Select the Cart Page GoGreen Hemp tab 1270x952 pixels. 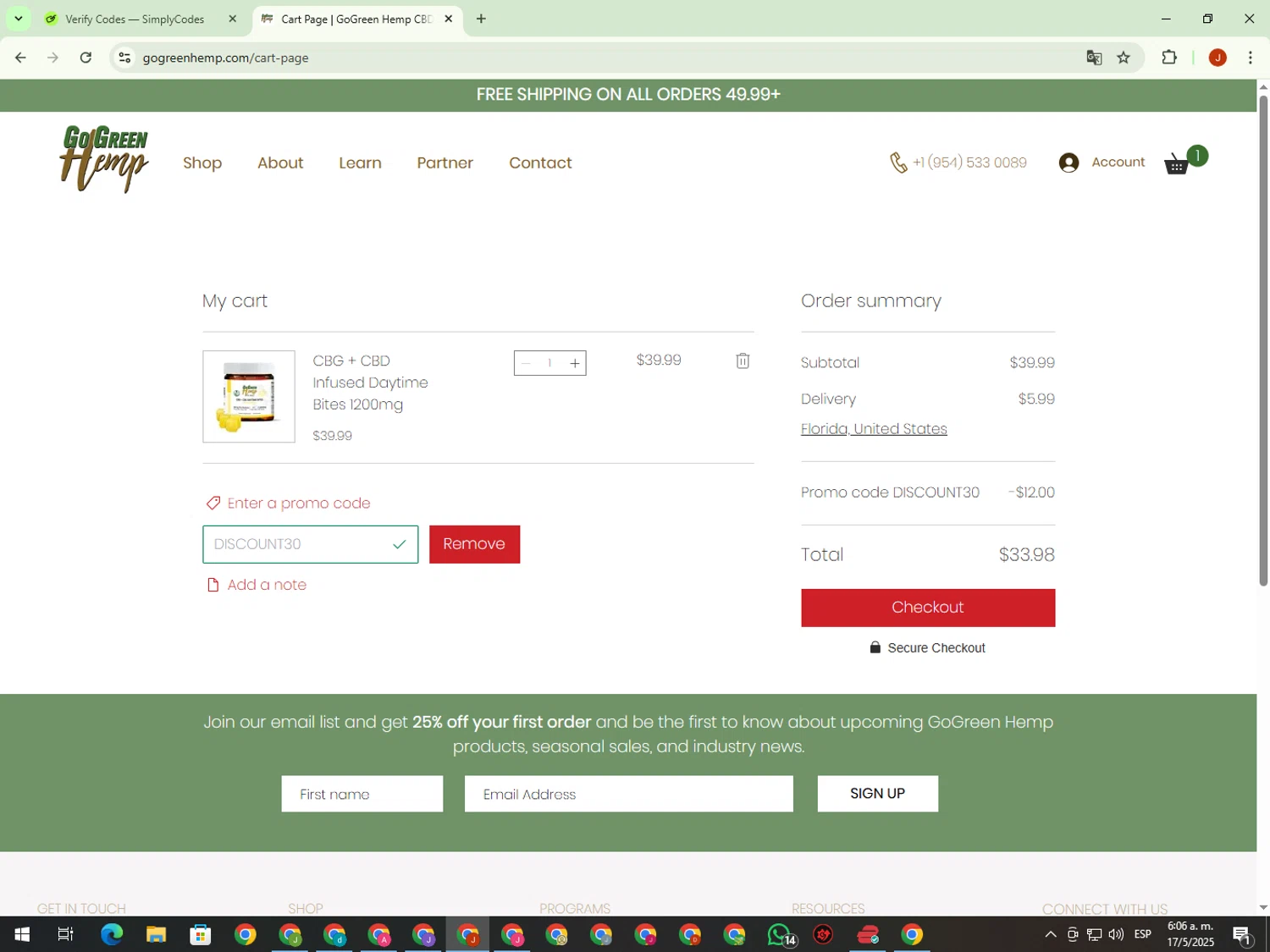(356, 19)
